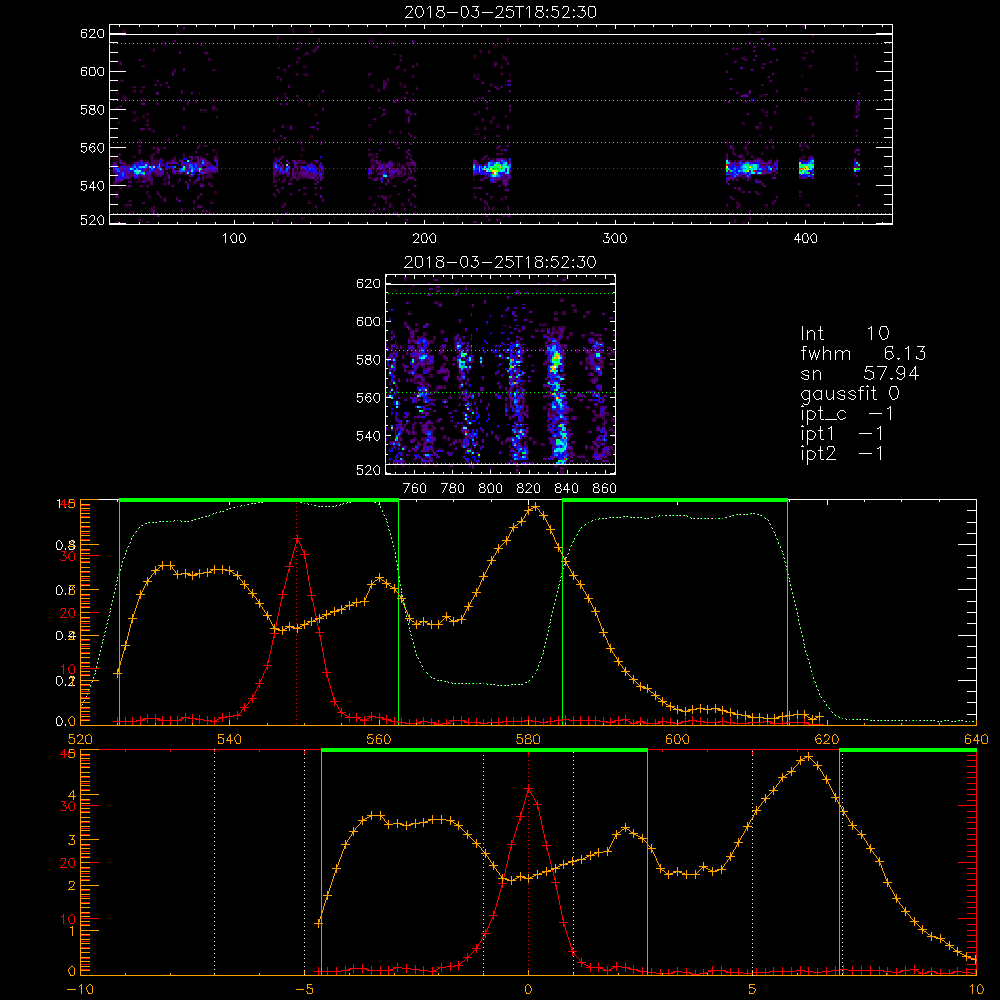Click the top plot title 2018-03-25T18:52:30
Image resolution: width=1000 pixels, height=1000 pixels.
click(500, 12)
